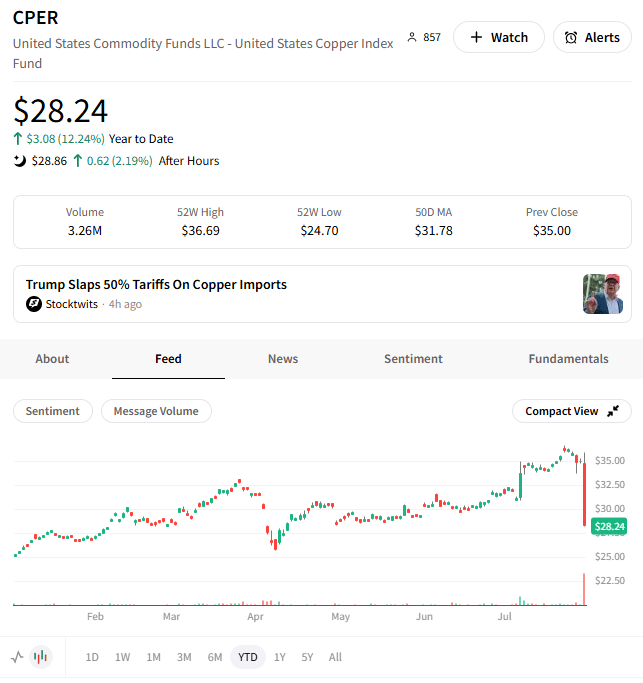Click the tall red volume bar on chart
The image size is (643, 683).
[x=584, y=589]
